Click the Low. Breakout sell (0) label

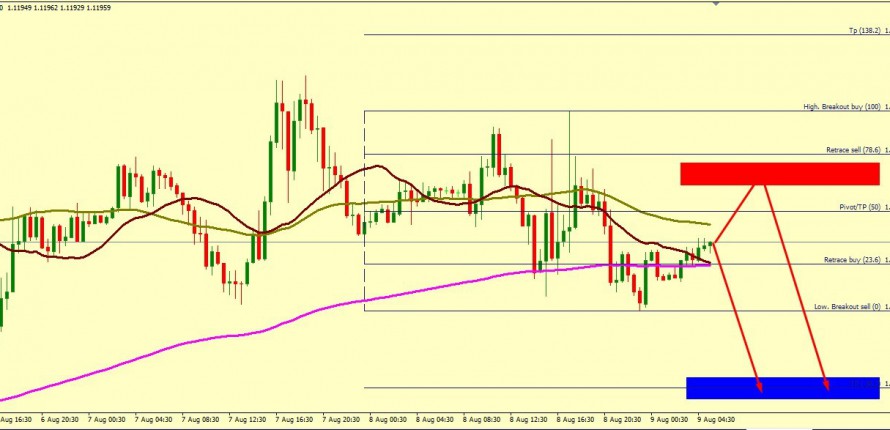[847, 306]
